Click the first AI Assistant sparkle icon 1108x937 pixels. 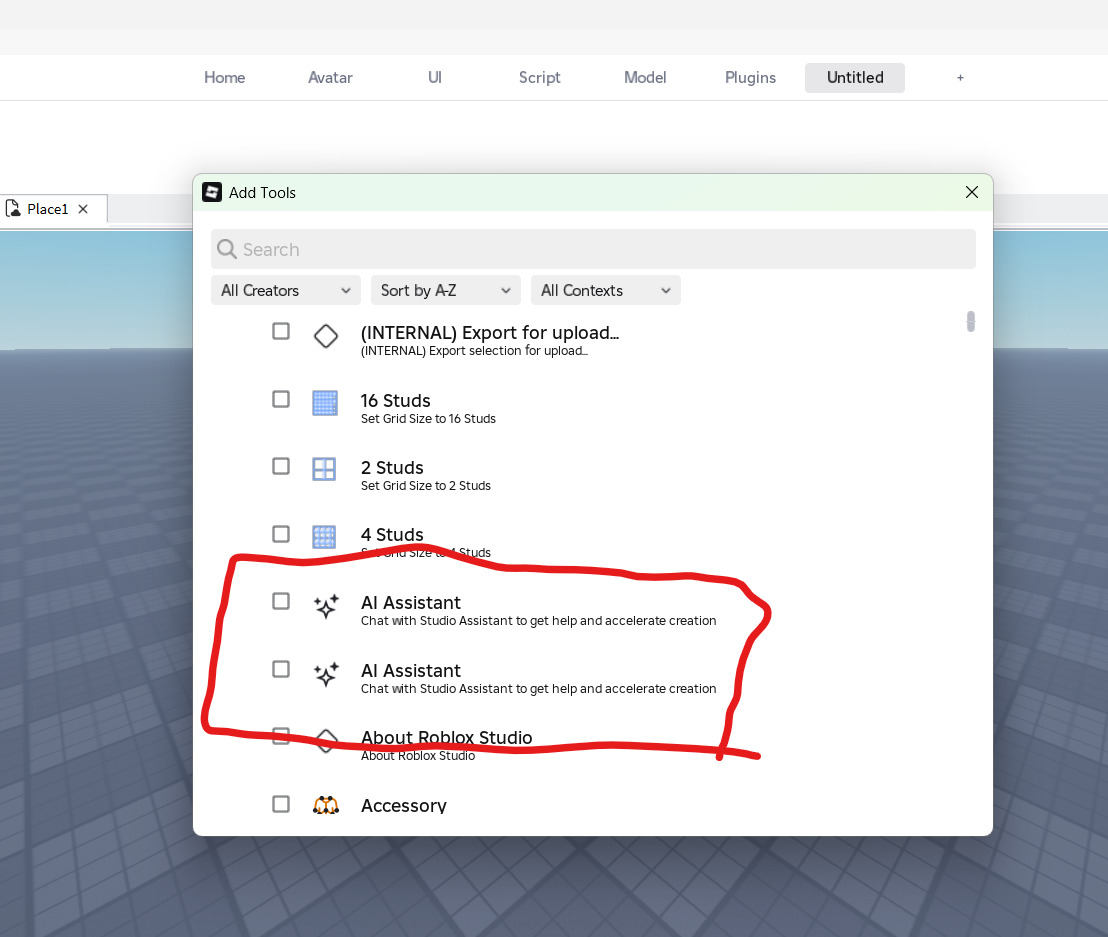coord(326,606)
